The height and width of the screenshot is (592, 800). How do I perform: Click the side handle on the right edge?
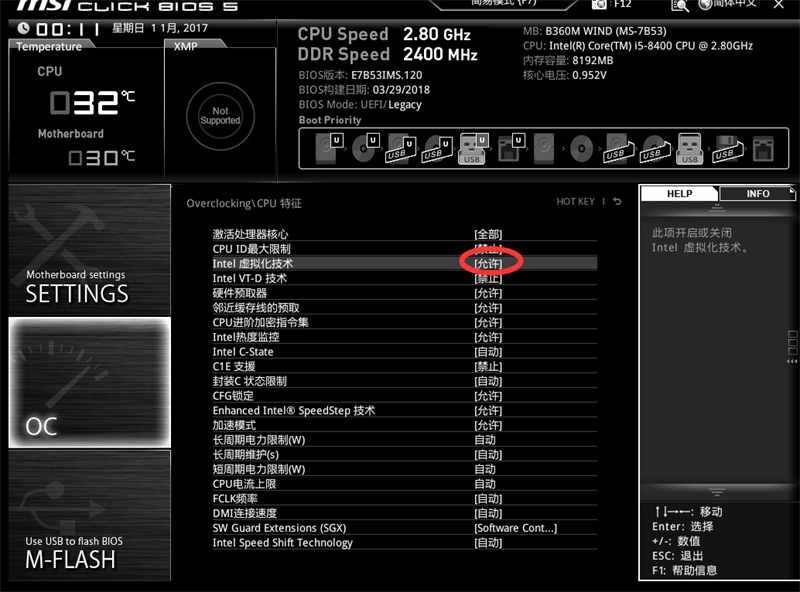tap(792, 347)
